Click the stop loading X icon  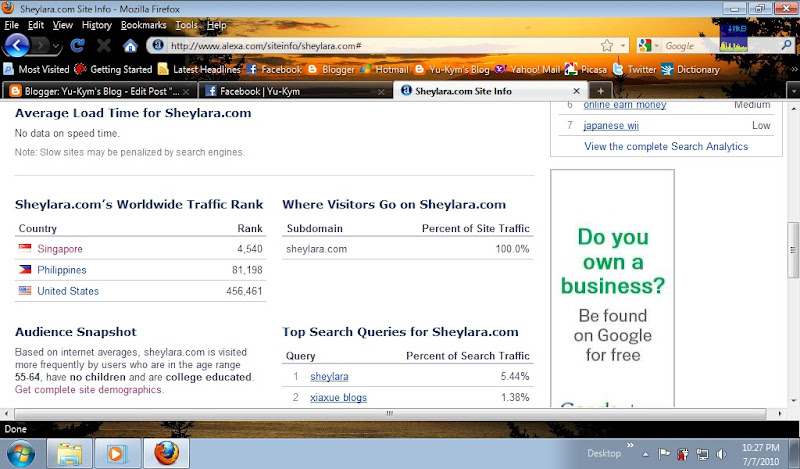point(104,46)
